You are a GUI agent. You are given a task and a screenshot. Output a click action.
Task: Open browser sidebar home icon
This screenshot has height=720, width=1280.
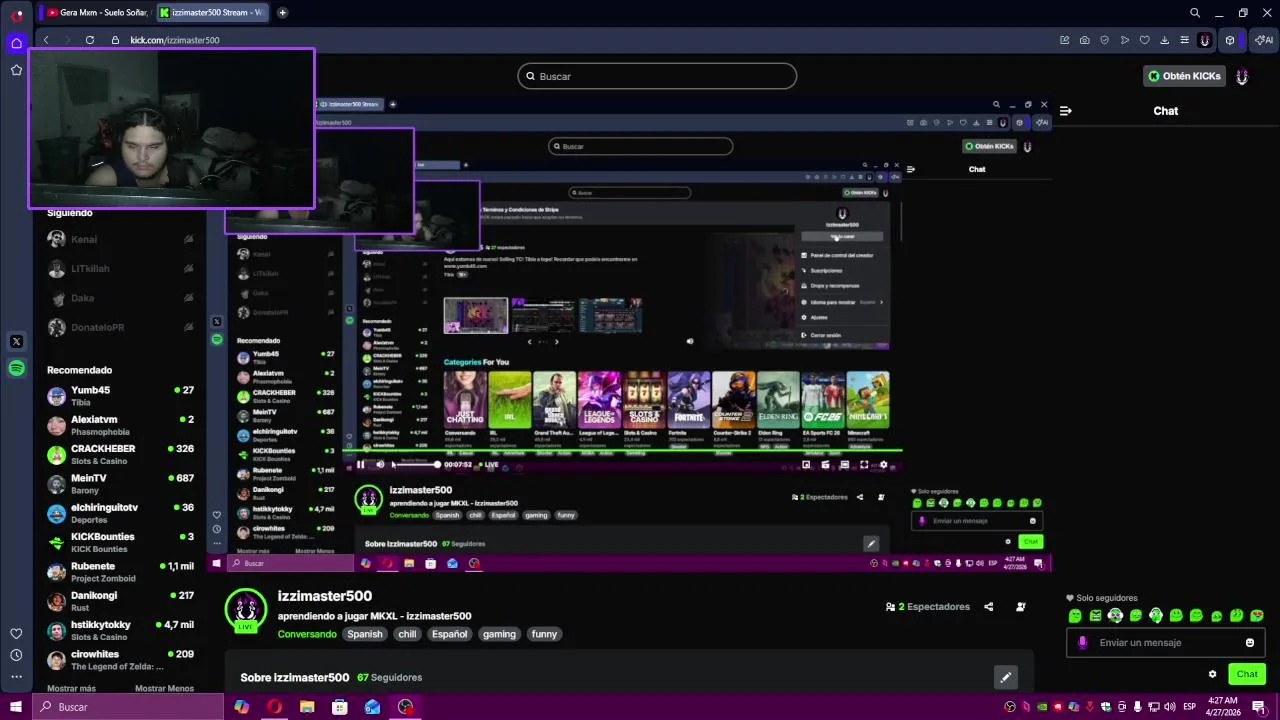[x=16, y=43]
